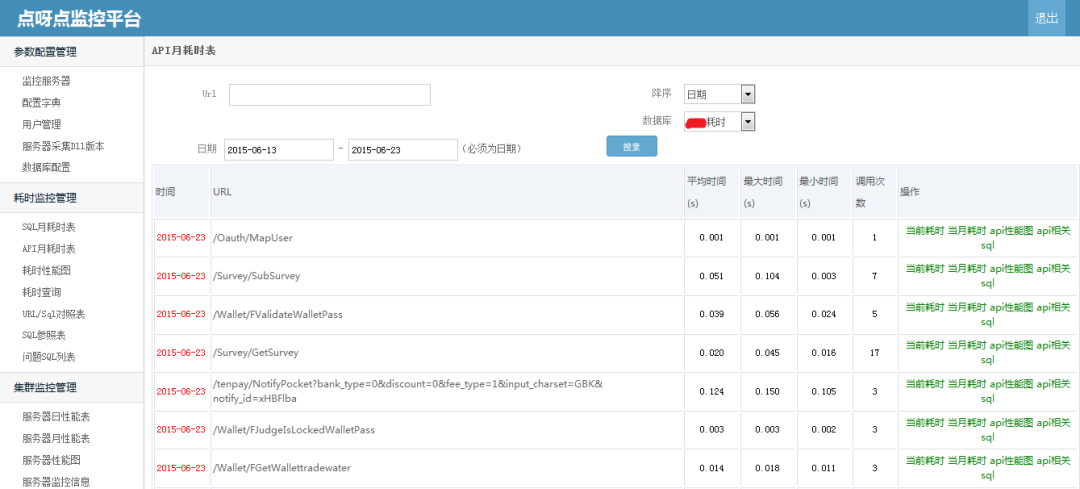Open 耗时查询 sidebar item
This screenshot has width=1080, height=489.
point(41,292)
